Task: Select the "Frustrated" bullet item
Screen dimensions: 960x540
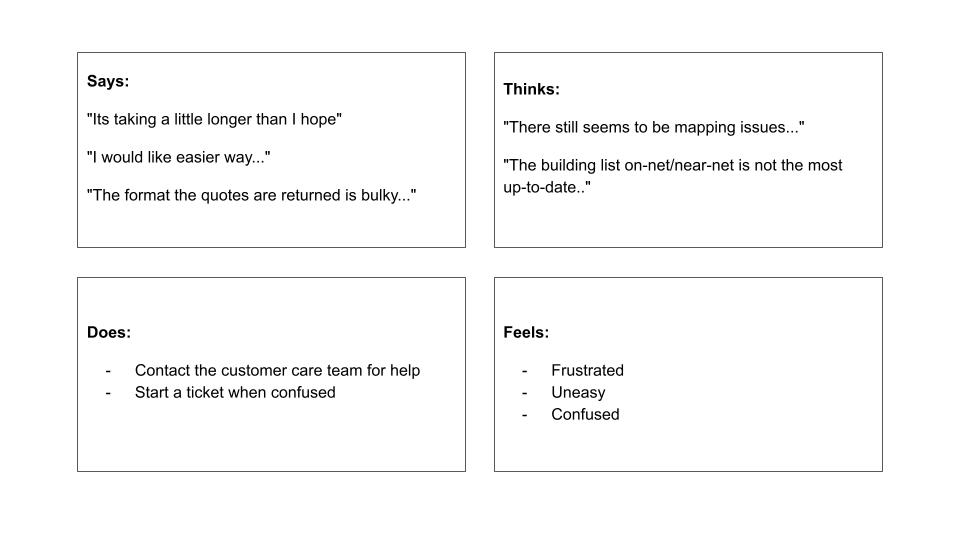Action: [587, 370]
